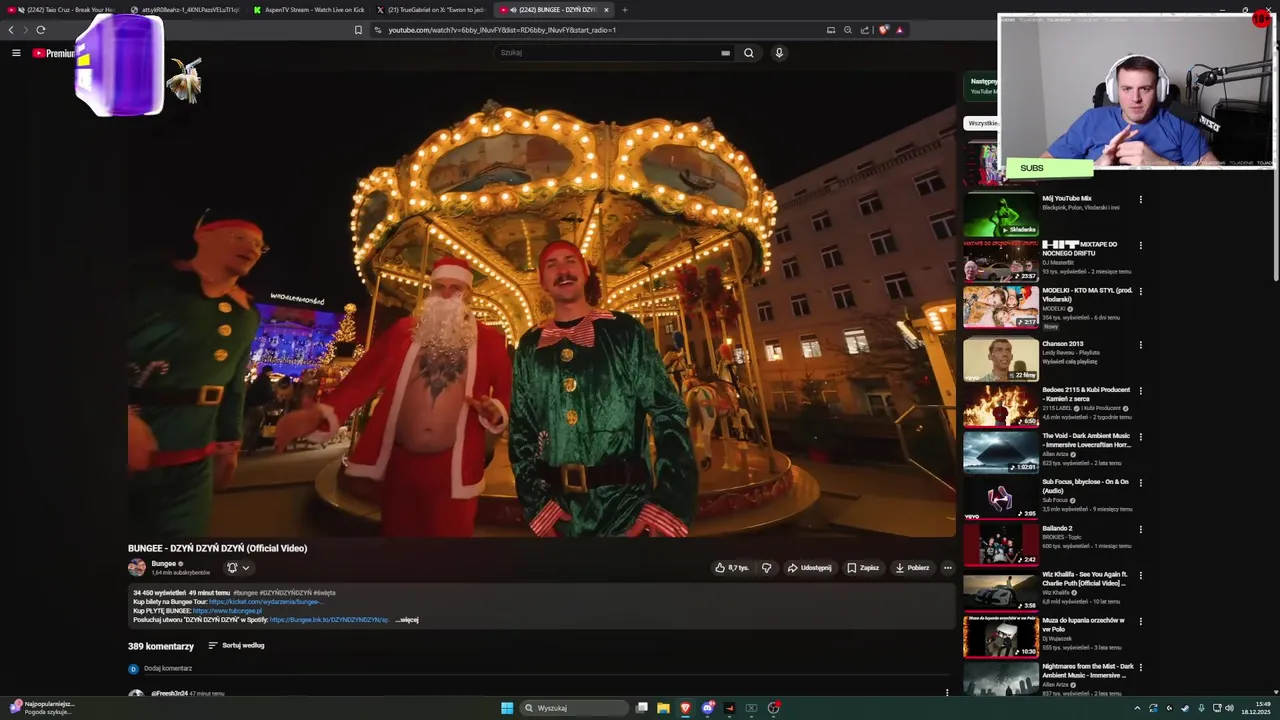Open Task View on the taskbar

[642, 708]
